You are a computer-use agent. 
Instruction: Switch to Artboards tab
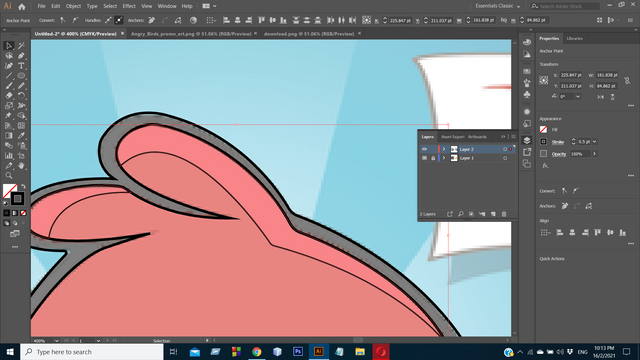(x=477, y=137)
